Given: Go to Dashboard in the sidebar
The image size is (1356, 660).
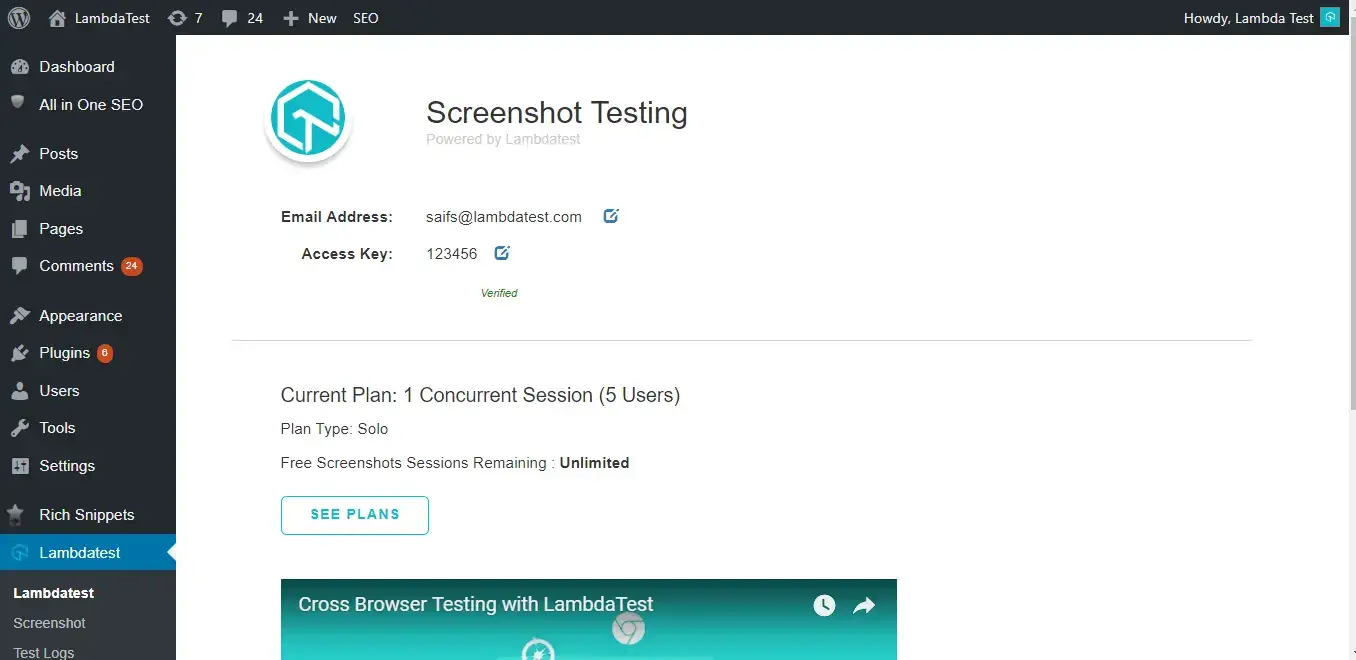Looking at the screenshot, I should (x=76, y=67).
